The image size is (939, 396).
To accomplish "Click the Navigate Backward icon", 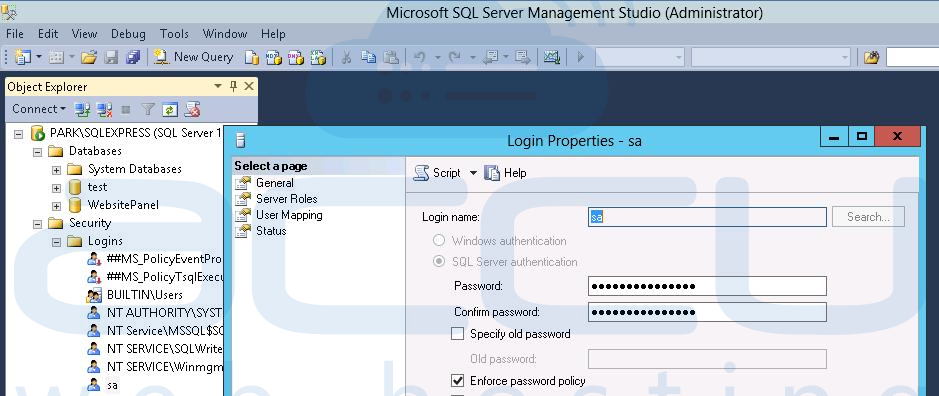I will pyautogui.click(x=490, y=58).
